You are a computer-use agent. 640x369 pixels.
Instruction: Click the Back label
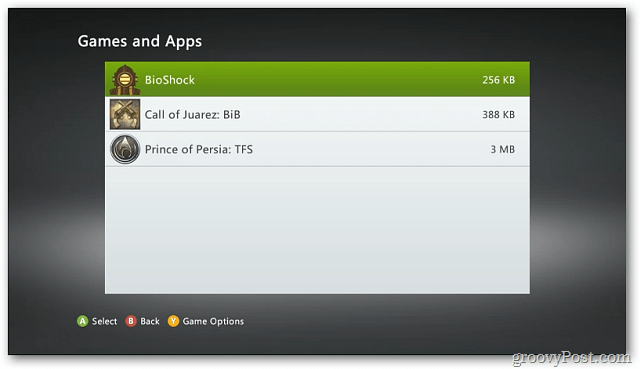150,321
